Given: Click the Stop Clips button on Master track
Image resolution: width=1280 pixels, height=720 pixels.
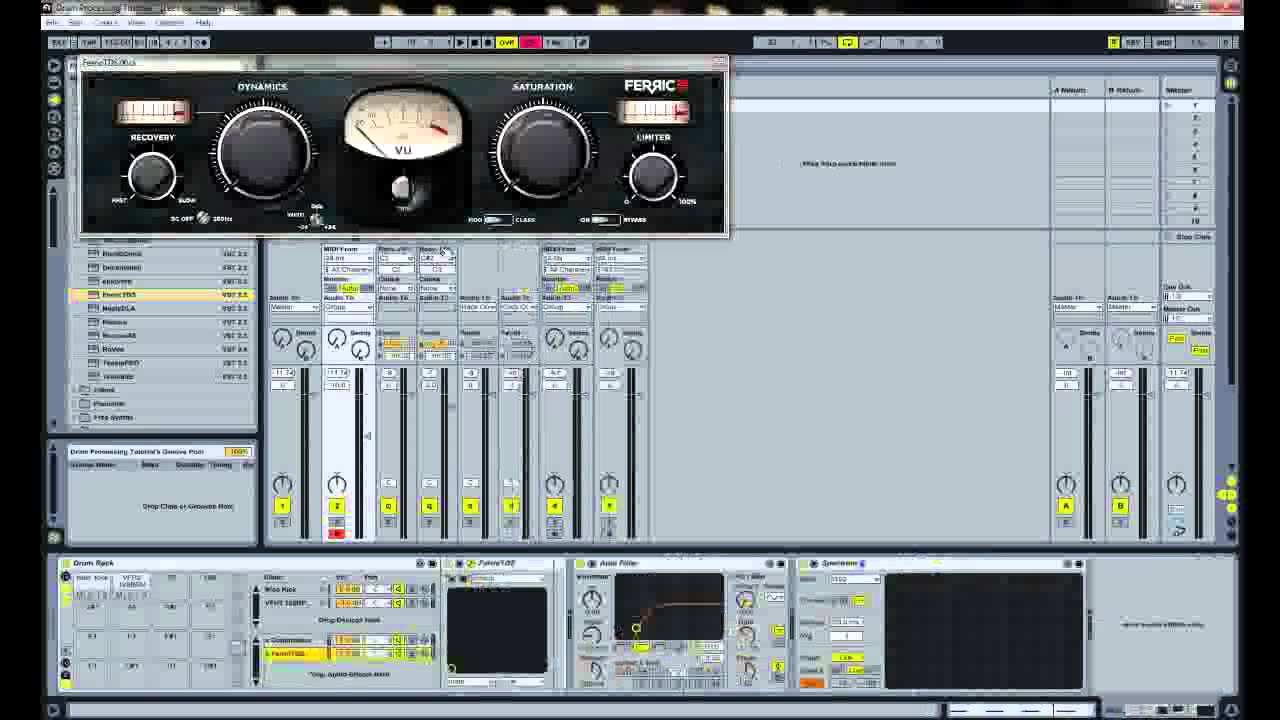Looking at the screenshot, I should pyautogui.click(x=1188, y=237).
